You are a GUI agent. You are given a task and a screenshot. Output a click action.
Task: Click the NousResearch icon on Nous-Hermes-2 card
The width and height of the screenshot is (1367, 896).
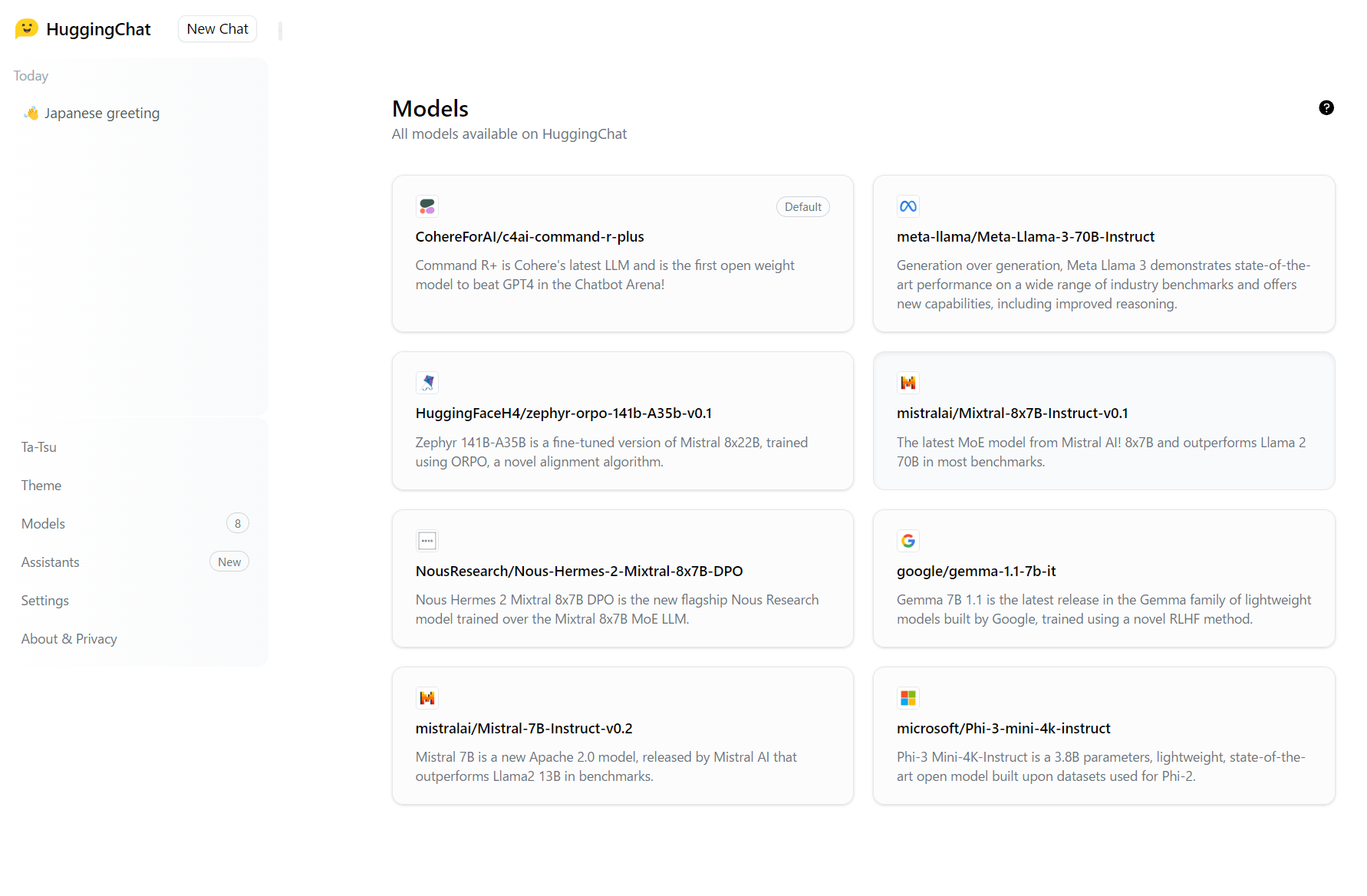[427, 540]
